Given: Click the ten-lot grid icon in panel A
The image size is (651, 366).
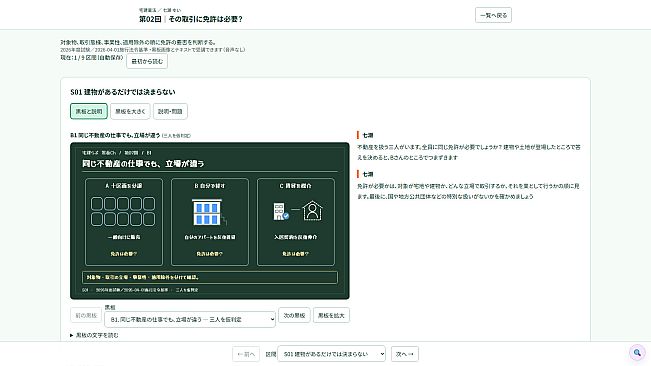Looking at the screenshot, I should point(123,212).
